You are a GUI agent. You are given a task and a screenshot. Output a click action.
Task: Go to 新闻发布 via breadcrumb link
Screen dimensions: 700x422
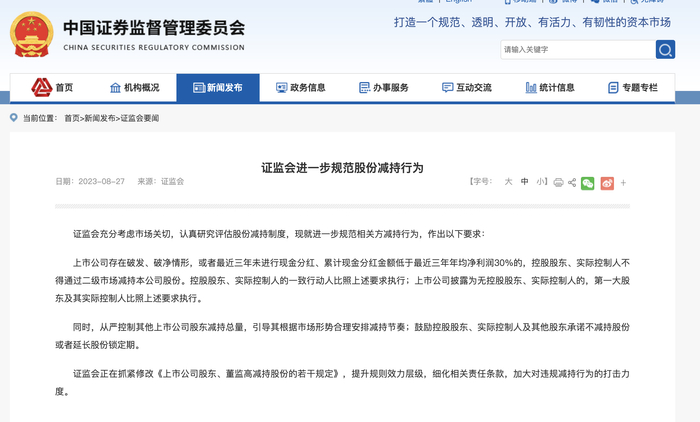pos(100,118)
